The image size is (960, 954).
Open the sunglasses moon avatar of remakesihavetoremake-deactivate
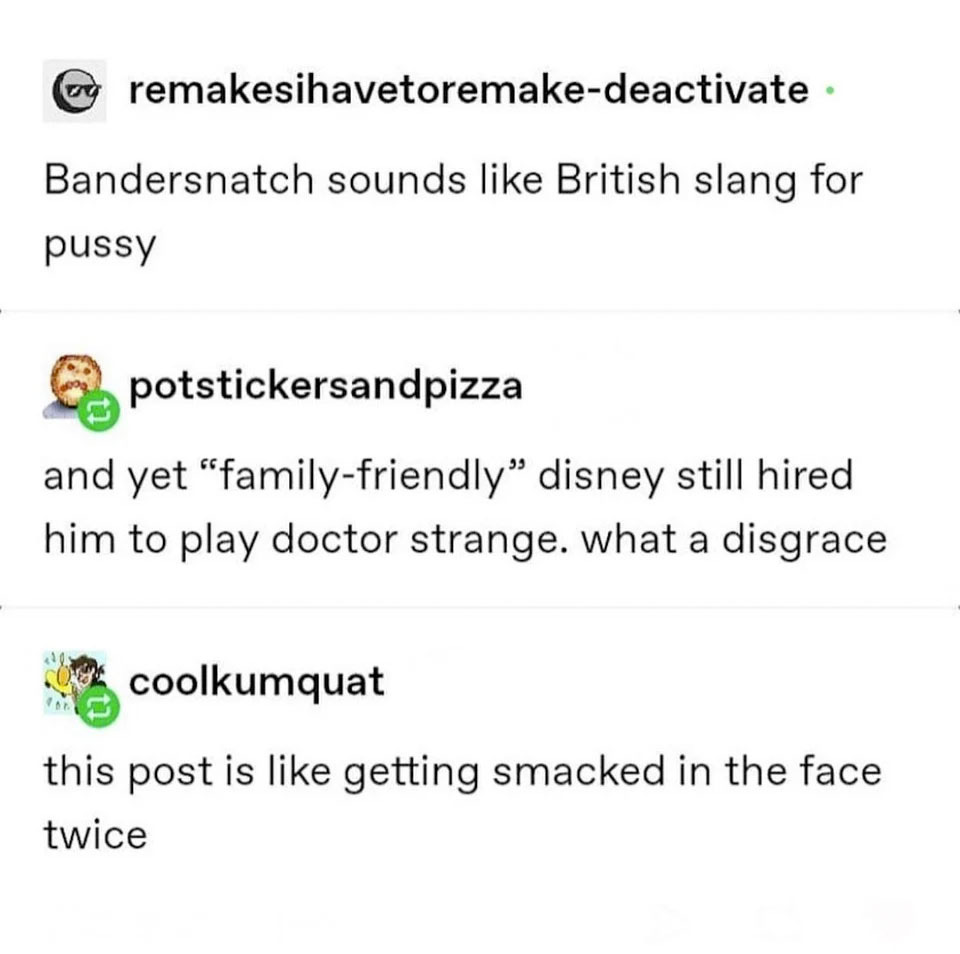(74, 91)
